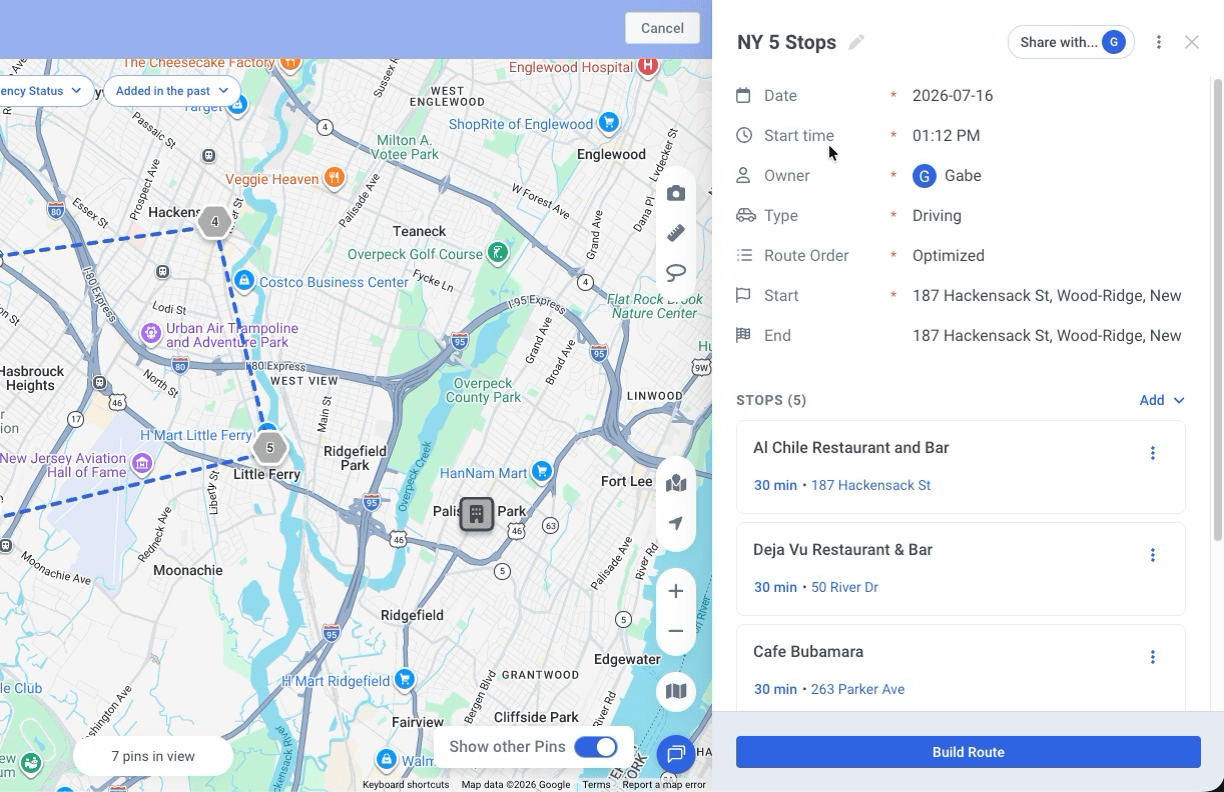Image resolution: width=1224 pixels, height=792 pixels.
Task: Click the Overpeck Golf Course marker
Action: click(497, 253)
